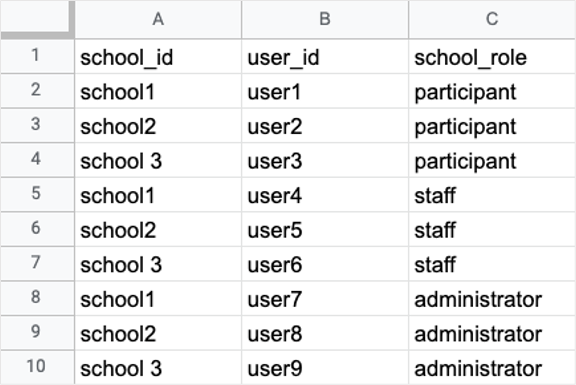Click the select-all corner box
This screenshot has width=576, height=385.
[37, 19]
